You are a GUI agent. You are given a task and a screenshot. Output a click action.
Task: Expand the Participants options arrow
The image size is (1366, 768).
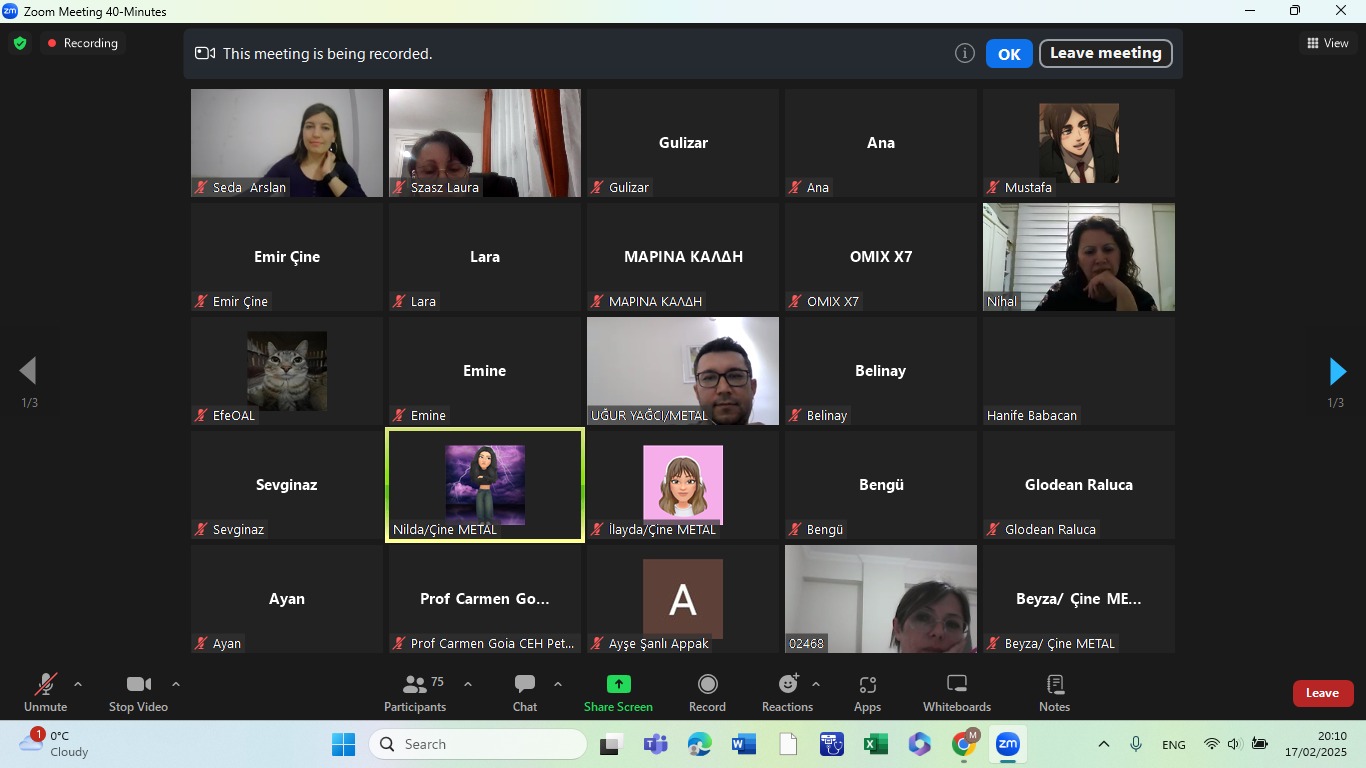[468, 685]
